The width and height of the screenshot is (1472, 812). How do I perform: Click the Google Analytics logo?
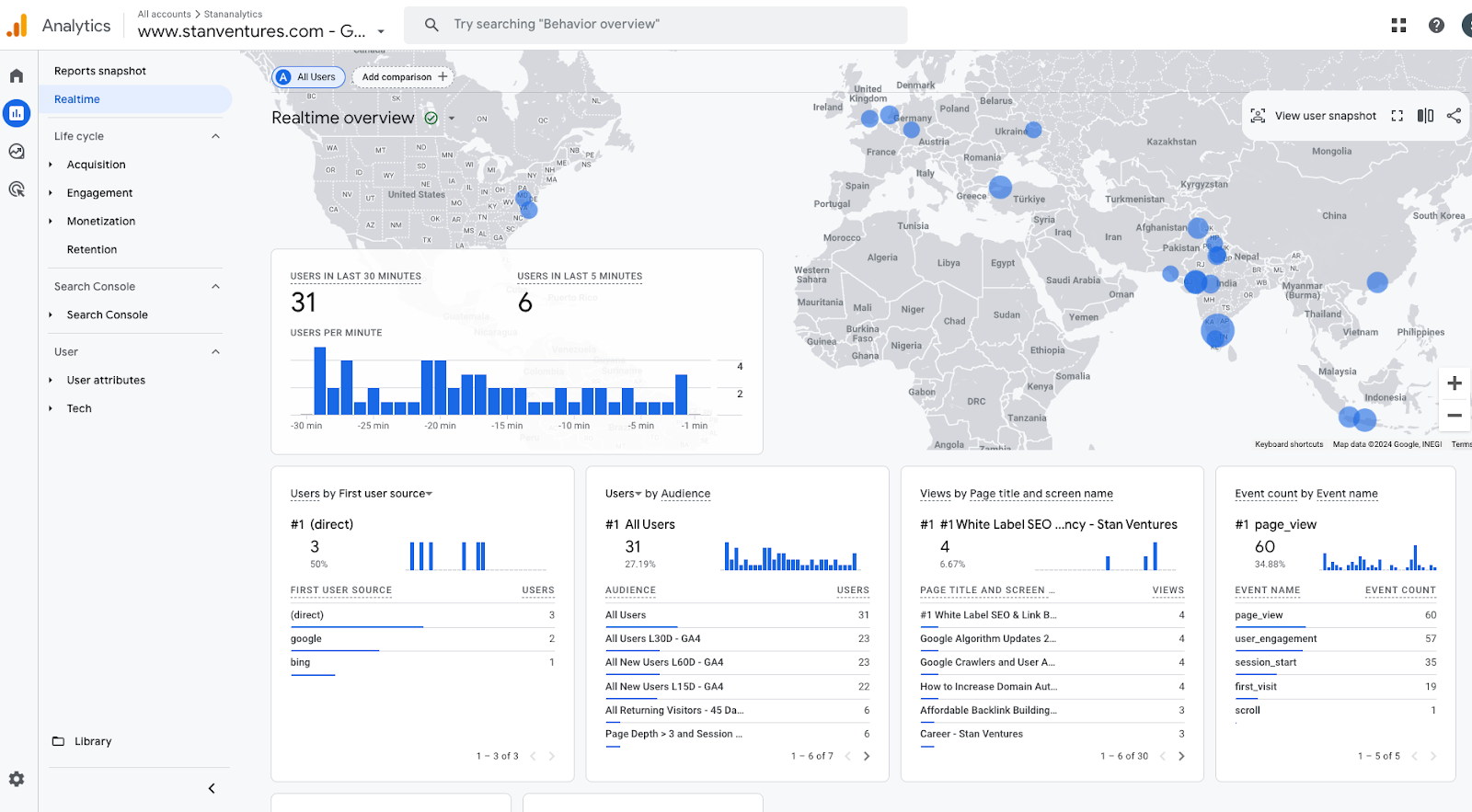17,25
